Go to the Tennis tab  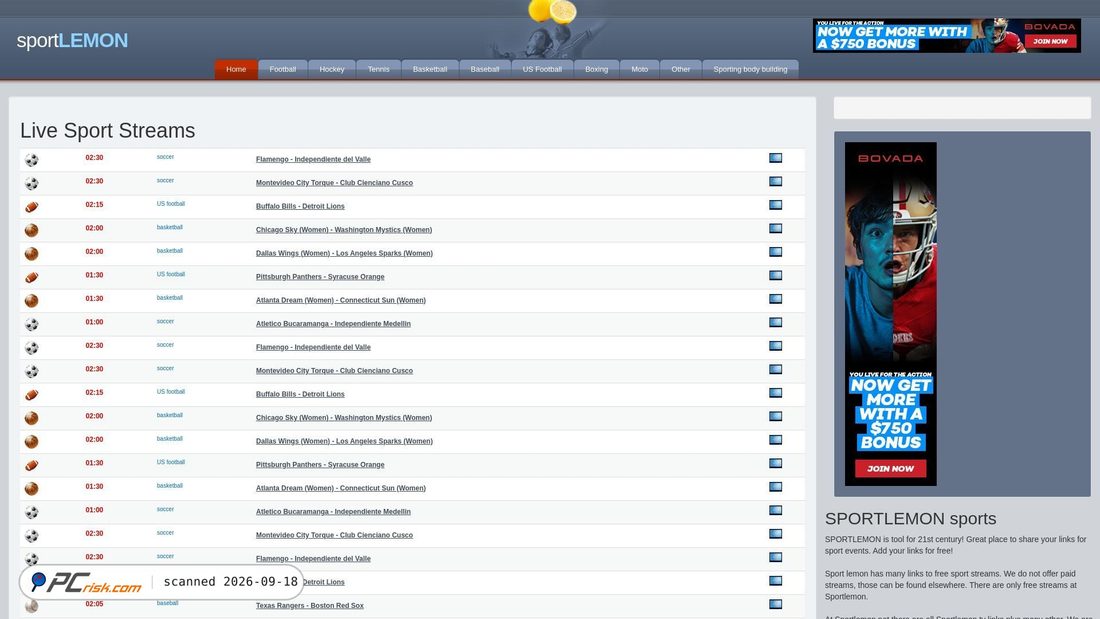coord(379,69)
